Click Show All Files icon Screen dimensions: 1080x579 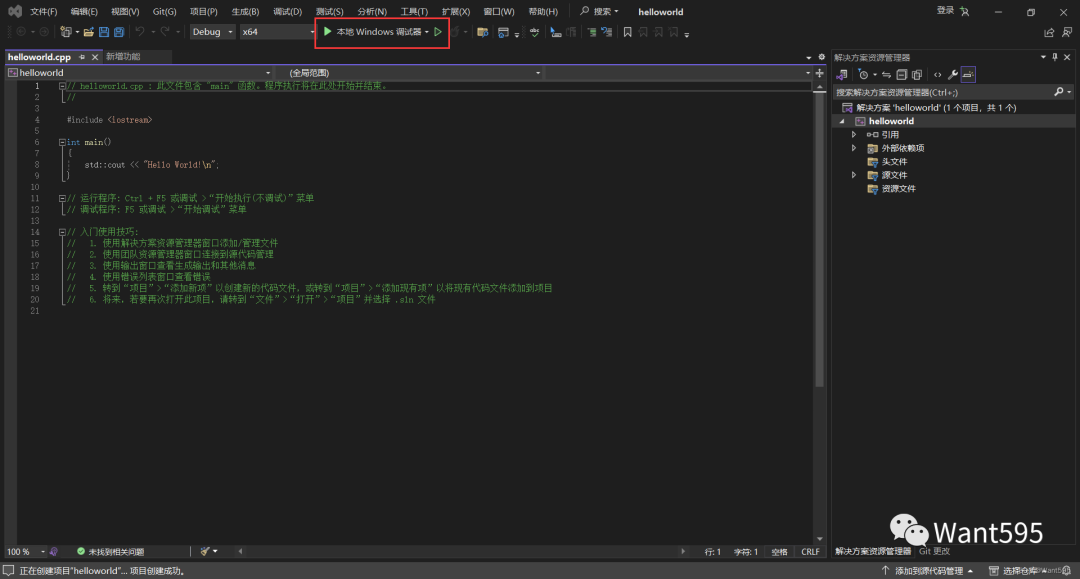point(917,75)
